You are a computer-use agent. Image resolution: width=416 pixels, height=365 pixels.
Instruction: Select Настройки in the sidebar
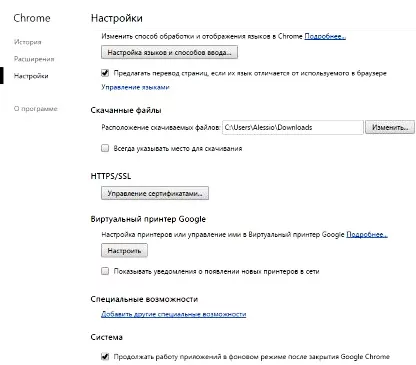pyautogui.click(x=31, y=76)
